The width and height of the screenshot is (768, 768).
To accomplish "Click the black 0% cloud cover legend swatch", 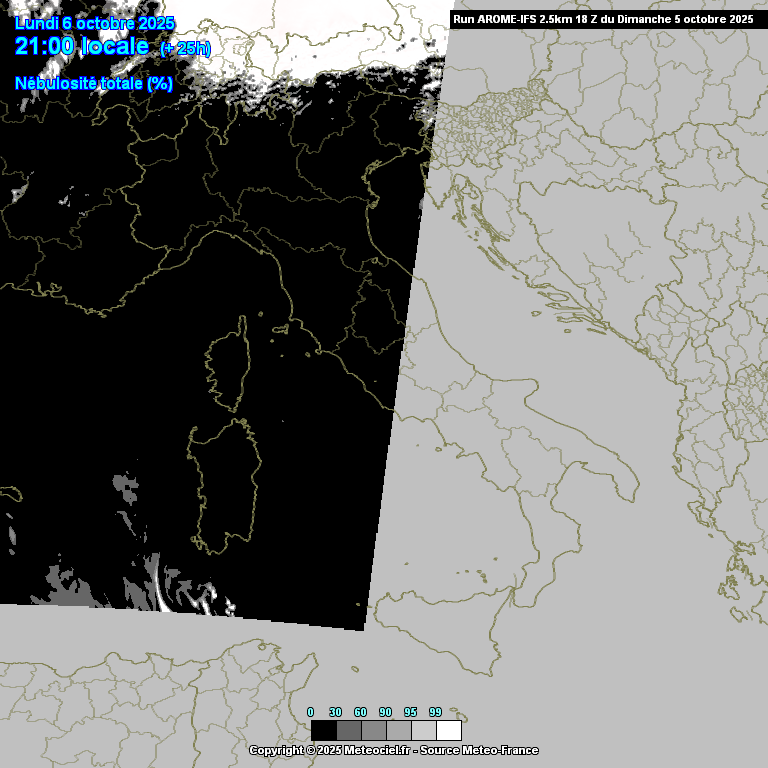I will pyautogui.click(x=323, y=730).
